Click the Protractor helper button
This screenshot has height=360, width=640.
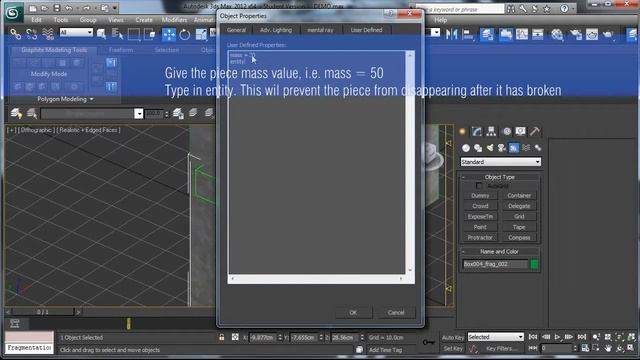coord(480,237)
